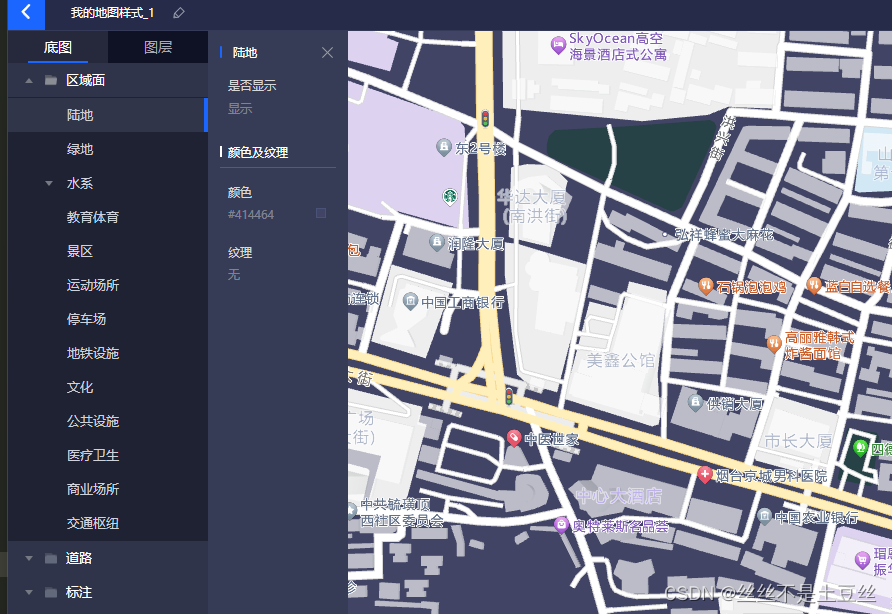Click the 中共毓璜顶 government marker

352,510
